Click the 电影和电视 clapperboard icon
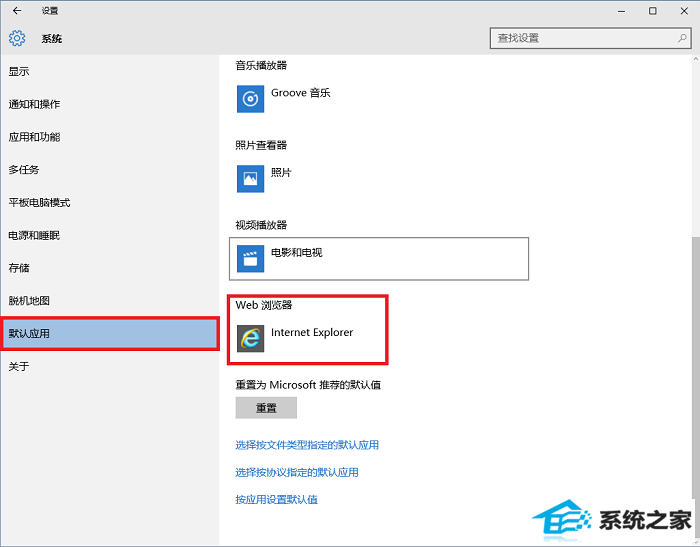The height and width of the screenshot is (547, 700). click(x=250, y=259)
